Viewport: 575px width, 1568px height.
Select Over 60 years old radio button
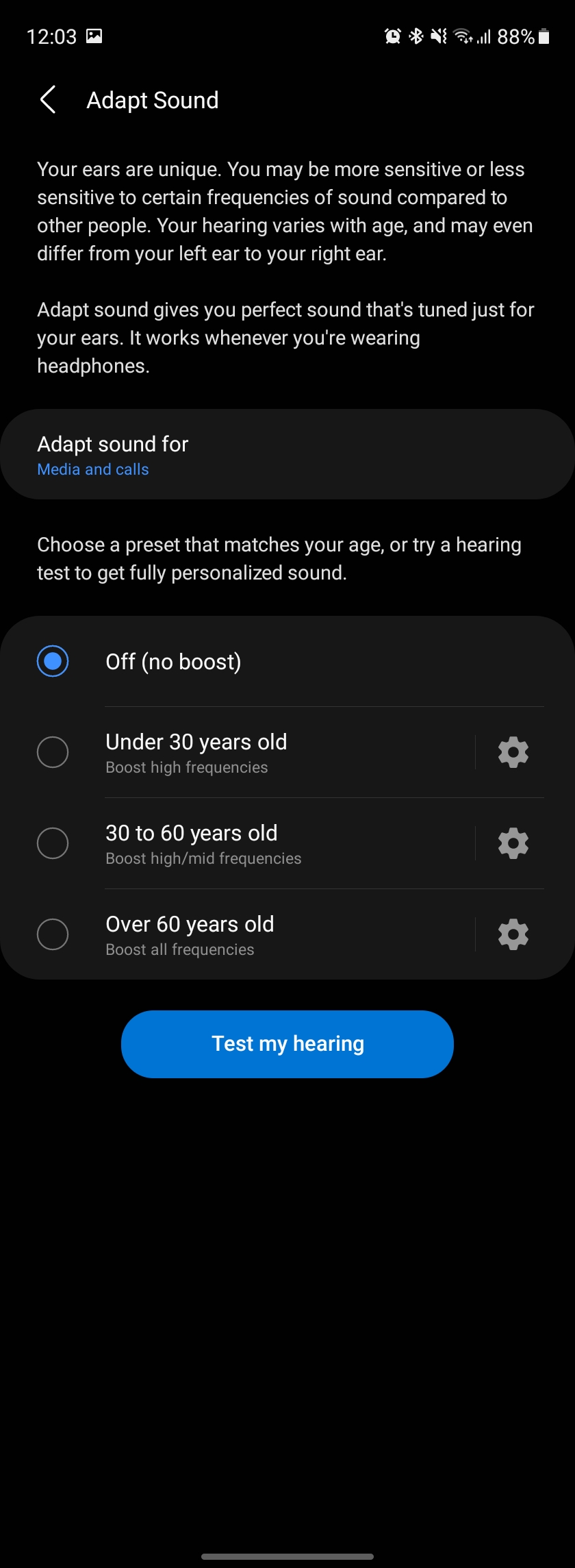pyautogui.click(x=53, y=934)
